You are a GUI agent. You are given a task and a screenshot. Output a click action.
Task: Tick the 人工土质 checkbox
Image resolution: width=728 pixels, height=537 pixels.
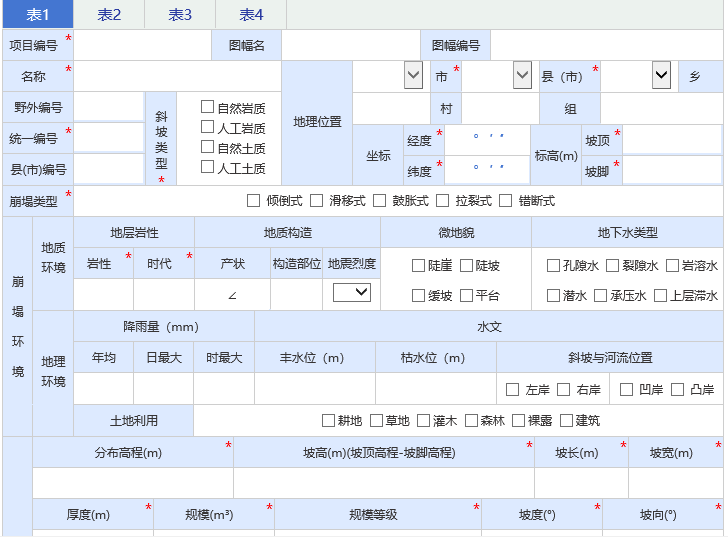pos(208,167)
